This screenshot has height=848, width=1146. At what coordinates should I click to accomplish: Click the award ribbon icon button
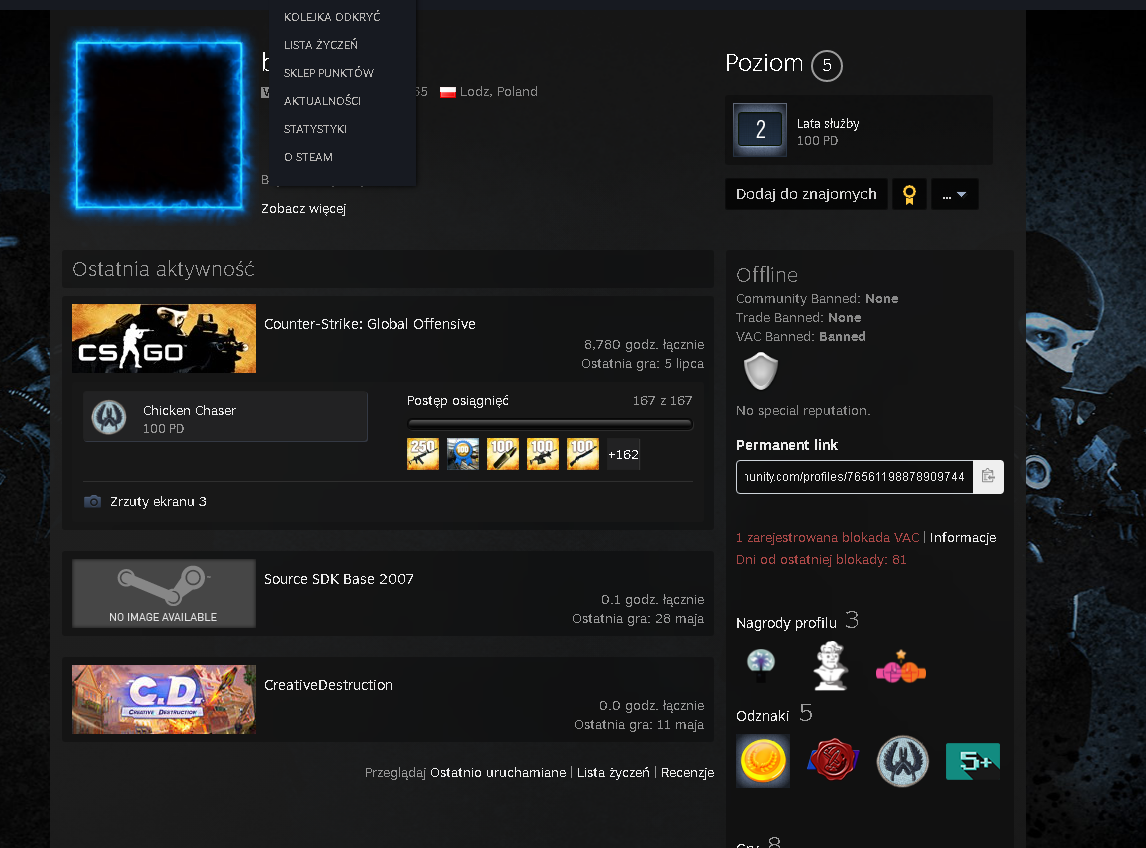[x=909, y=194]
